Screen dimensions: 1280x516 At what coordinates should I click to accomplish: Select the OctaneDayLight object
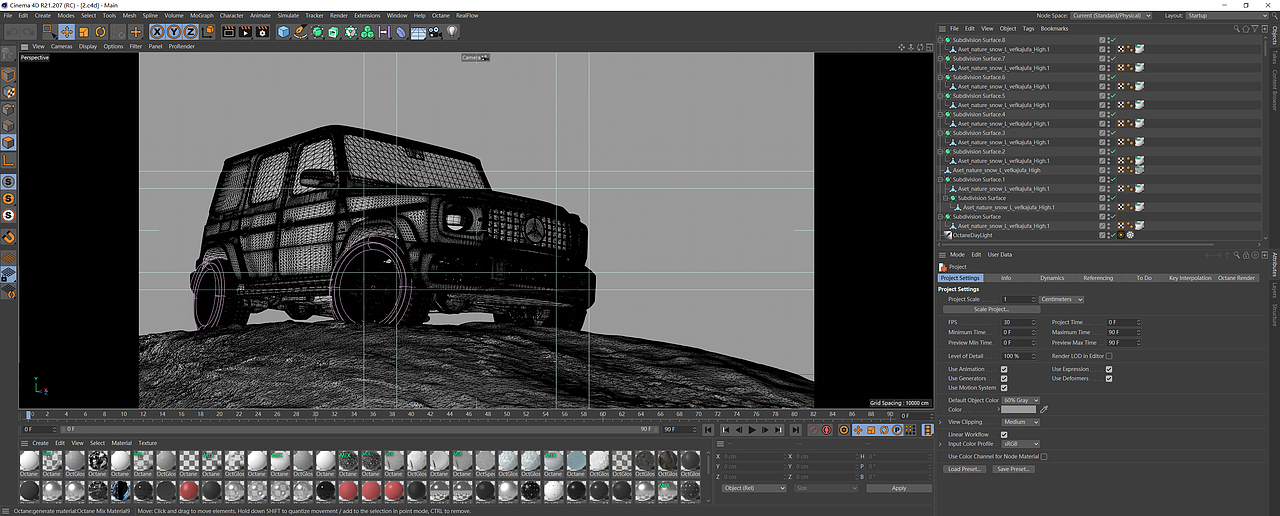click(x=972, y=235)
